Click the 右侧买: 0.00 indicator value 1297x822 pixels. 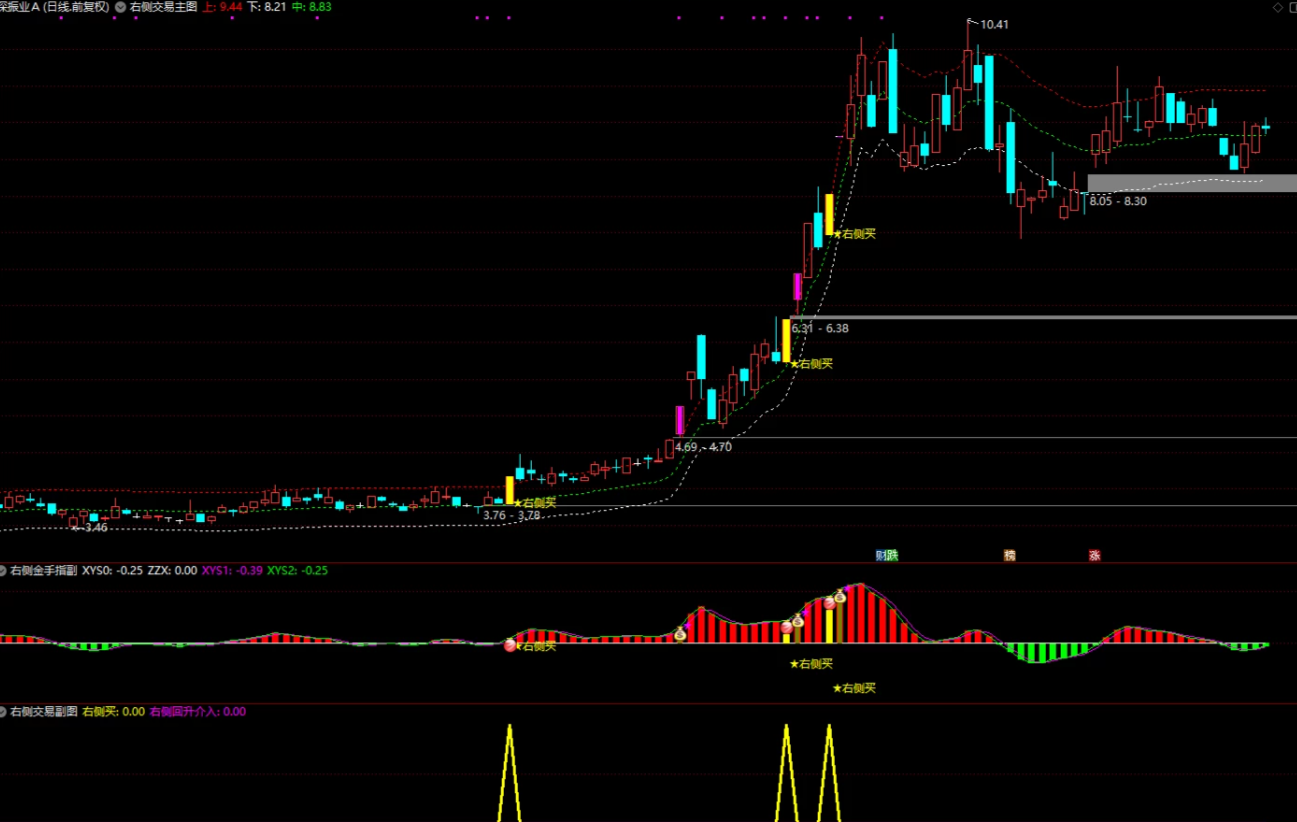tap(113, 712)
